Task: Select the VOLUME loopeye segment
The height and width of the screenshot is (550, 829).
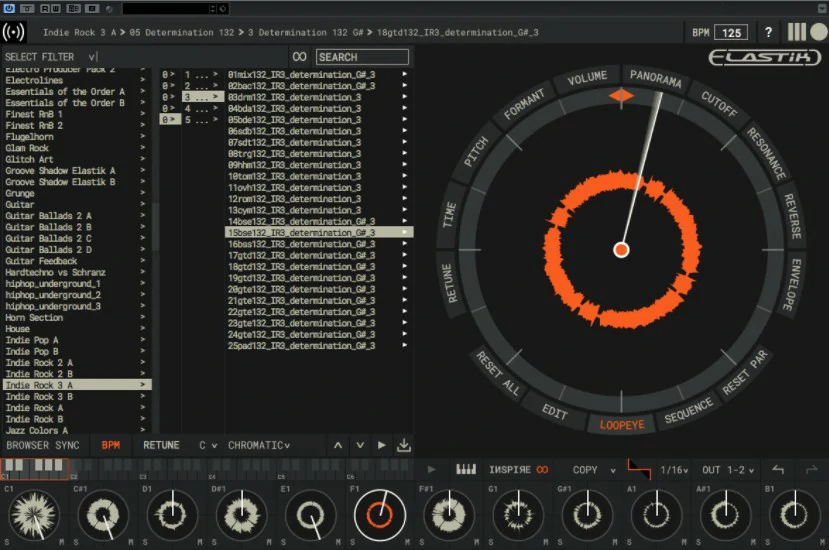Action: point(587,78)
